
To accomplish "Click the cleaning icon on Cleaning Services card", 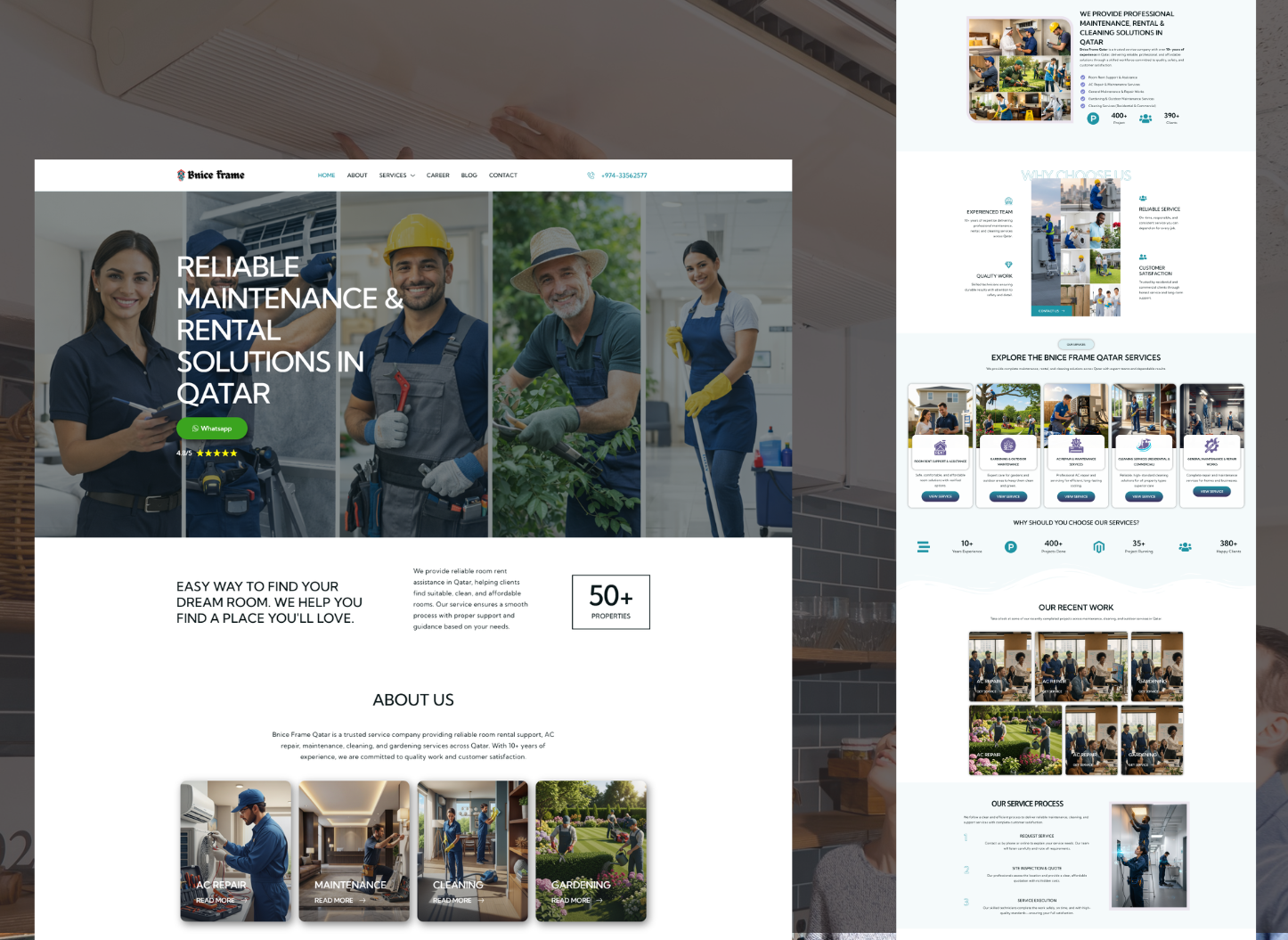I will [x=1144, y=445].
